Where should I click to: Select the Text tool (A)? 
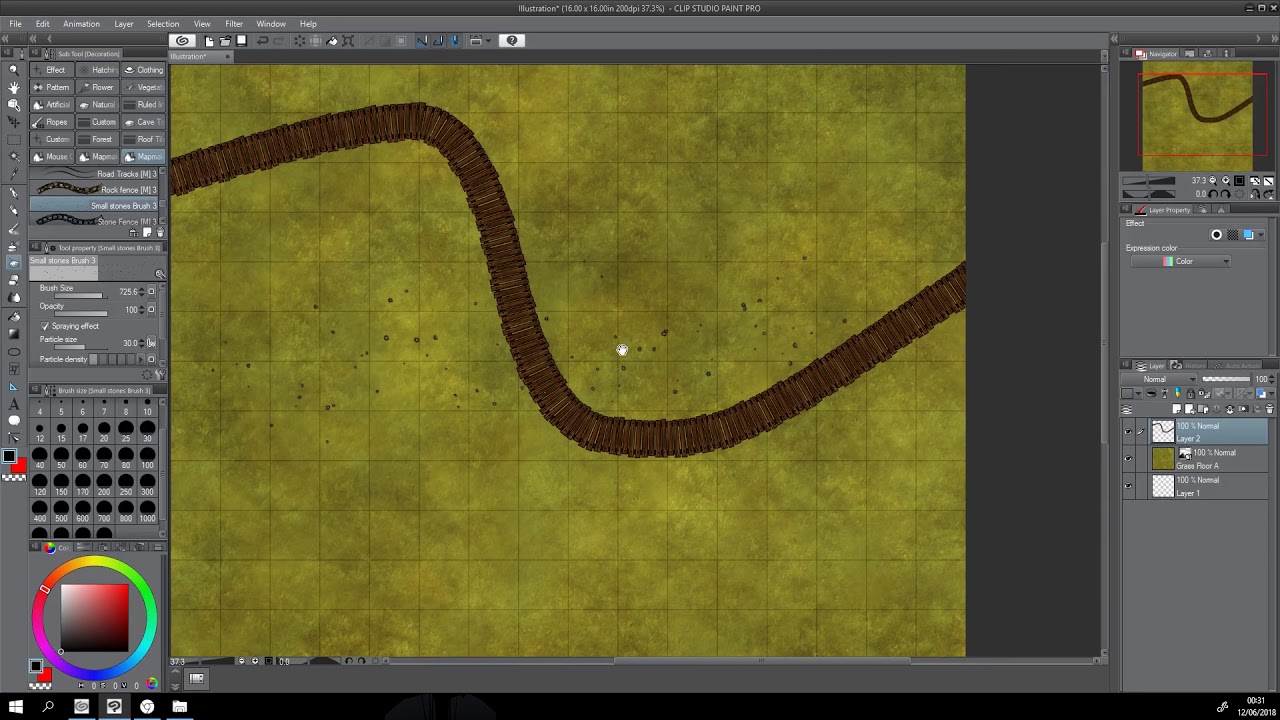13,404
